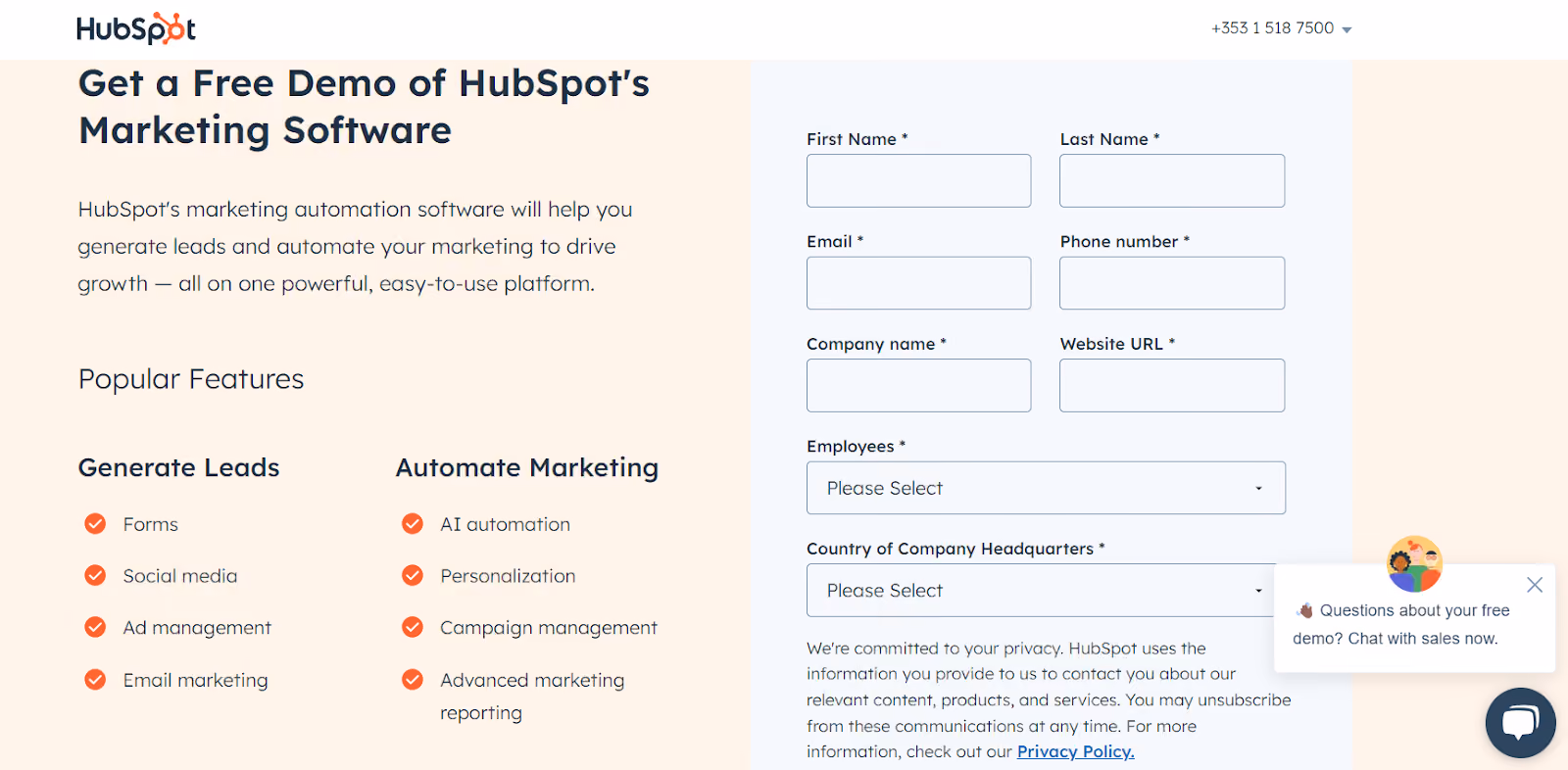
Task: Open the live chat bubble icon
Action: tap(1520, 723)
